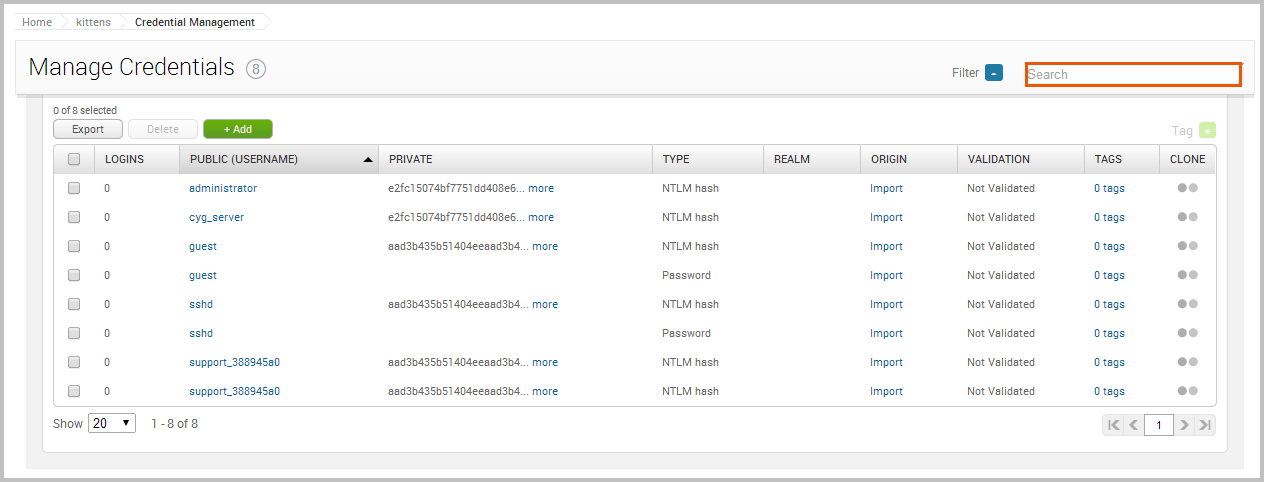This screenshot has width=1264, height=482.
Task: Focus the Search input field
Action: [1133, 74]
